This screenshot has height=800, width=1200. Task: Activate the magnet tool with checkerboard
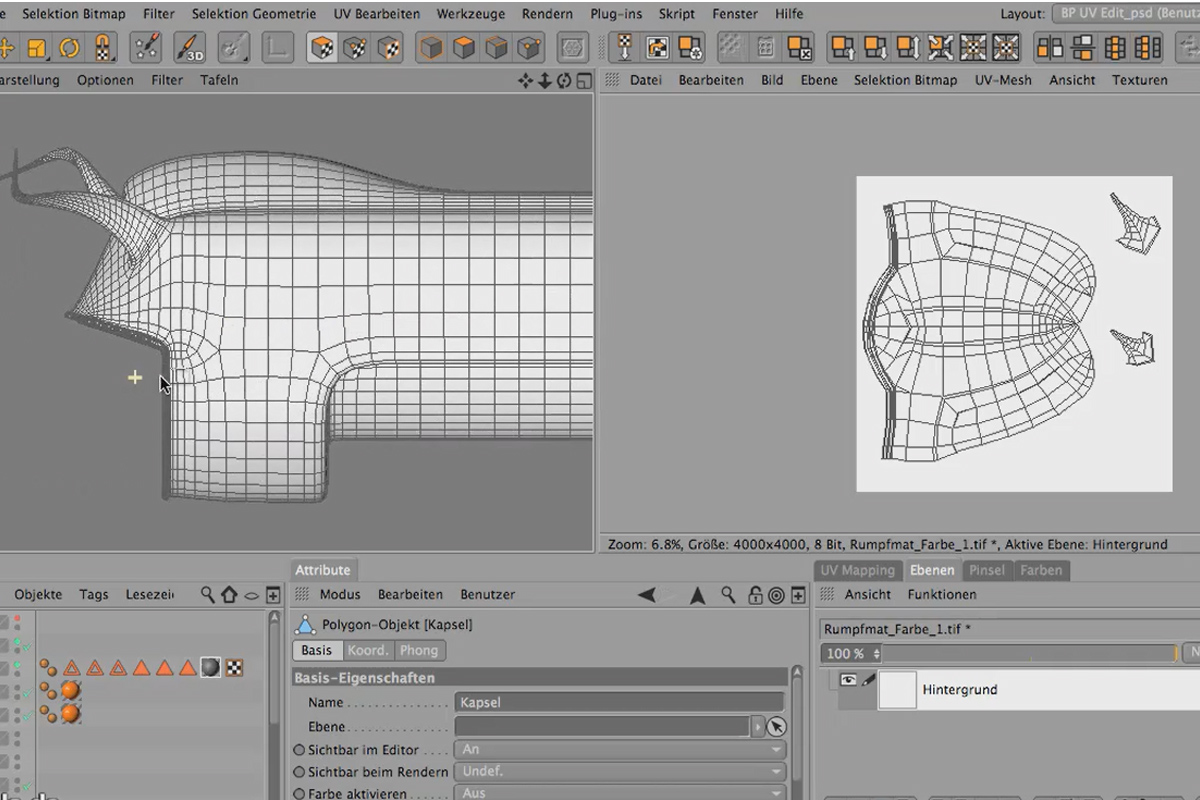tap(103, 47)
